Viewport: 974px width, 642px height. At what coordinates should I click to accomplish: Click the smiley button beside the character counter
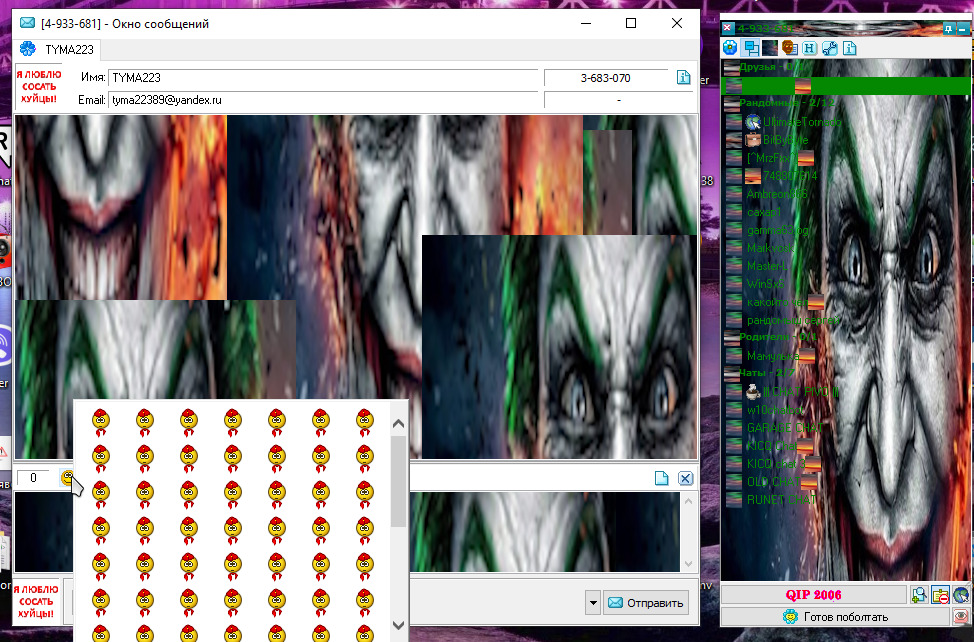[x=68, y=479]
